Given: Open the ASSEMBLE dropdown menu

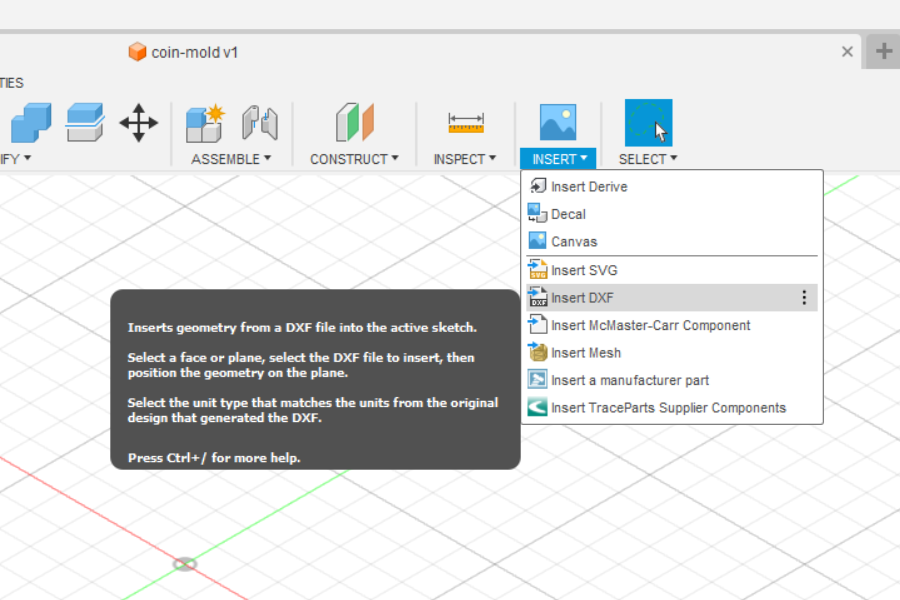Looking at the screenshot, I should (x=231, y=159).
